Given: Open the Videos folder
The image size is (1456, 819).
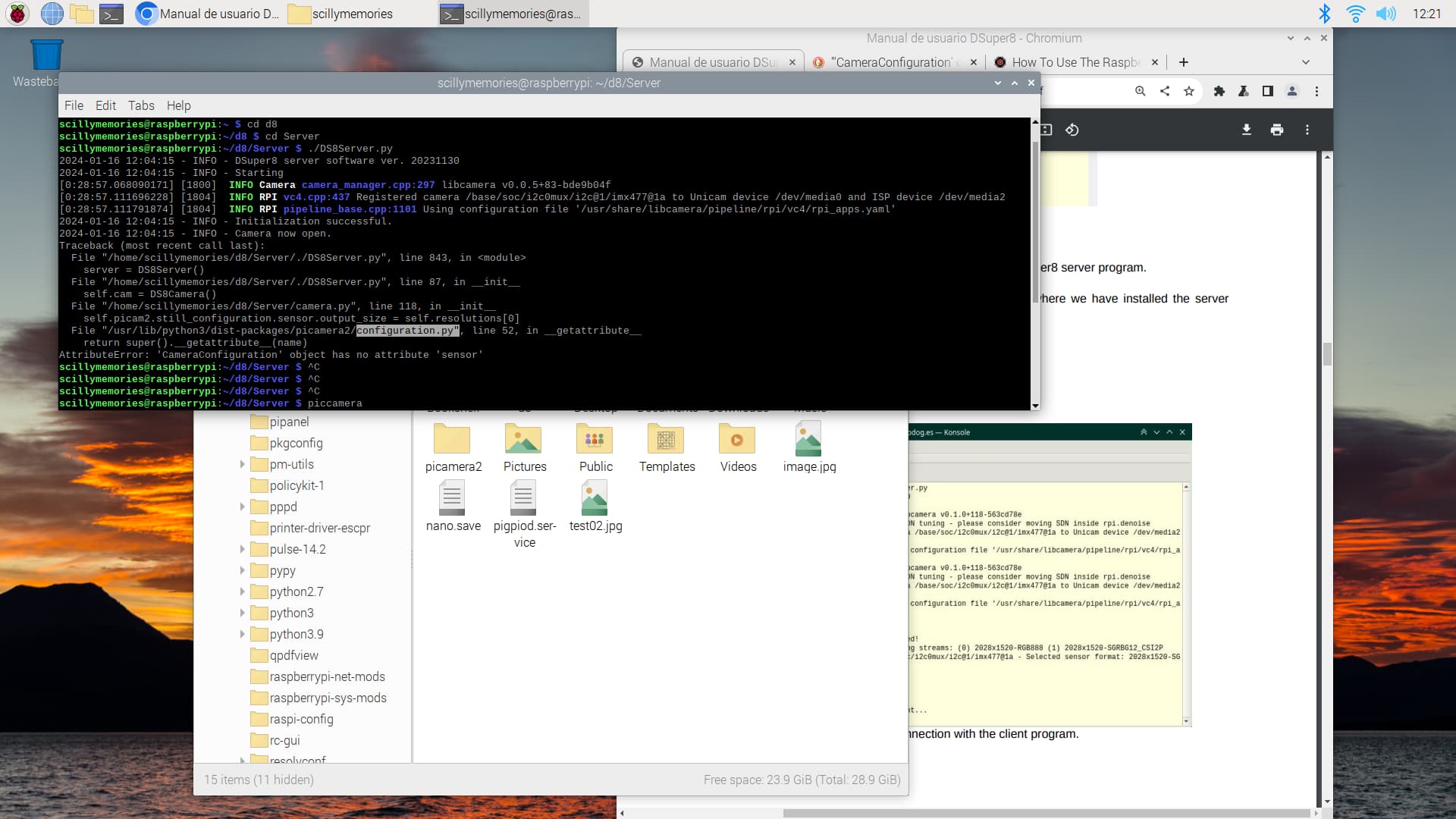Looking at the screenshot, I should [x=738, y=448].
